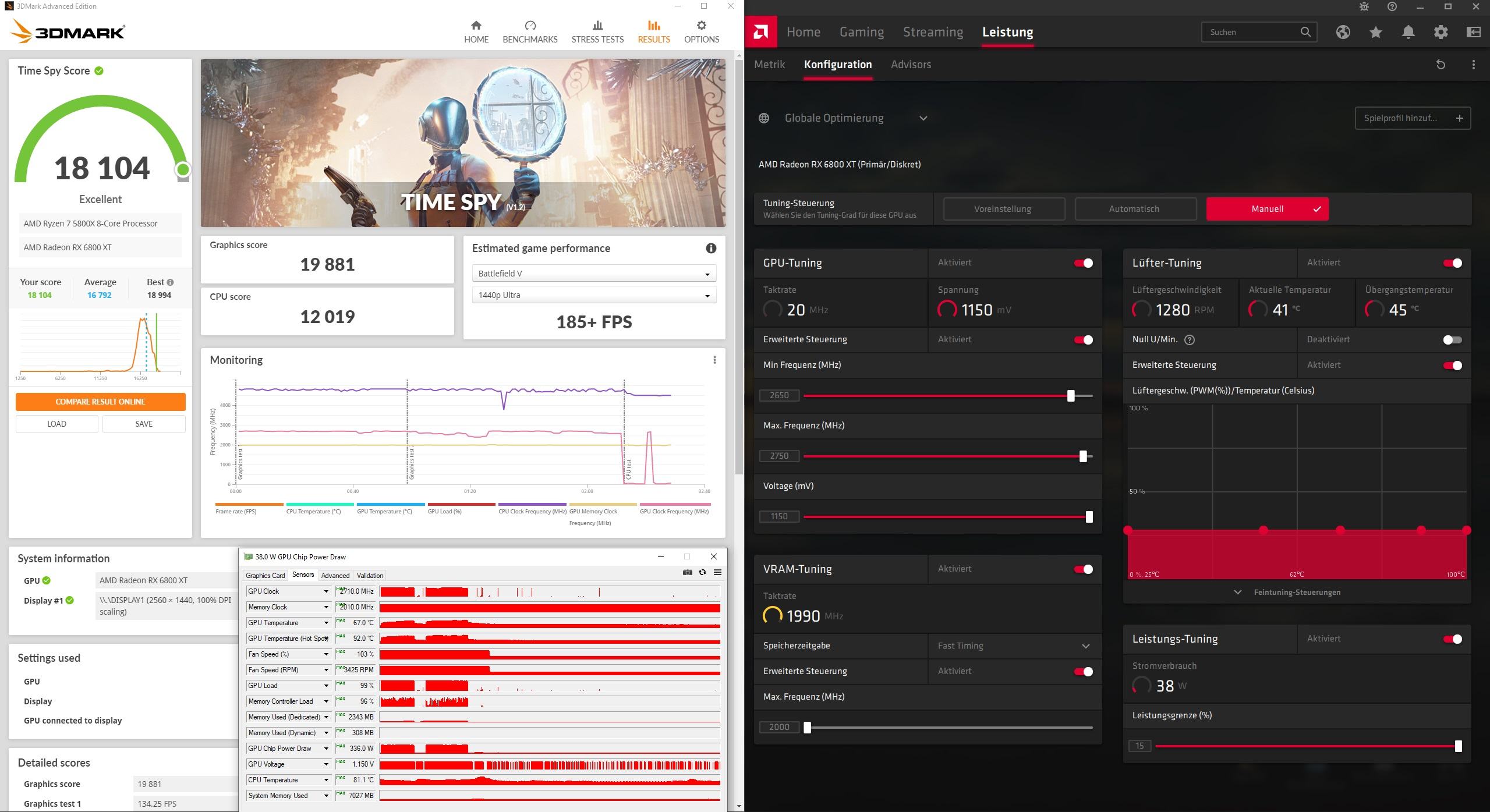Open AMD settings gear icon
Viewport: 1490px width, 812px height.
coord(1441,32)
